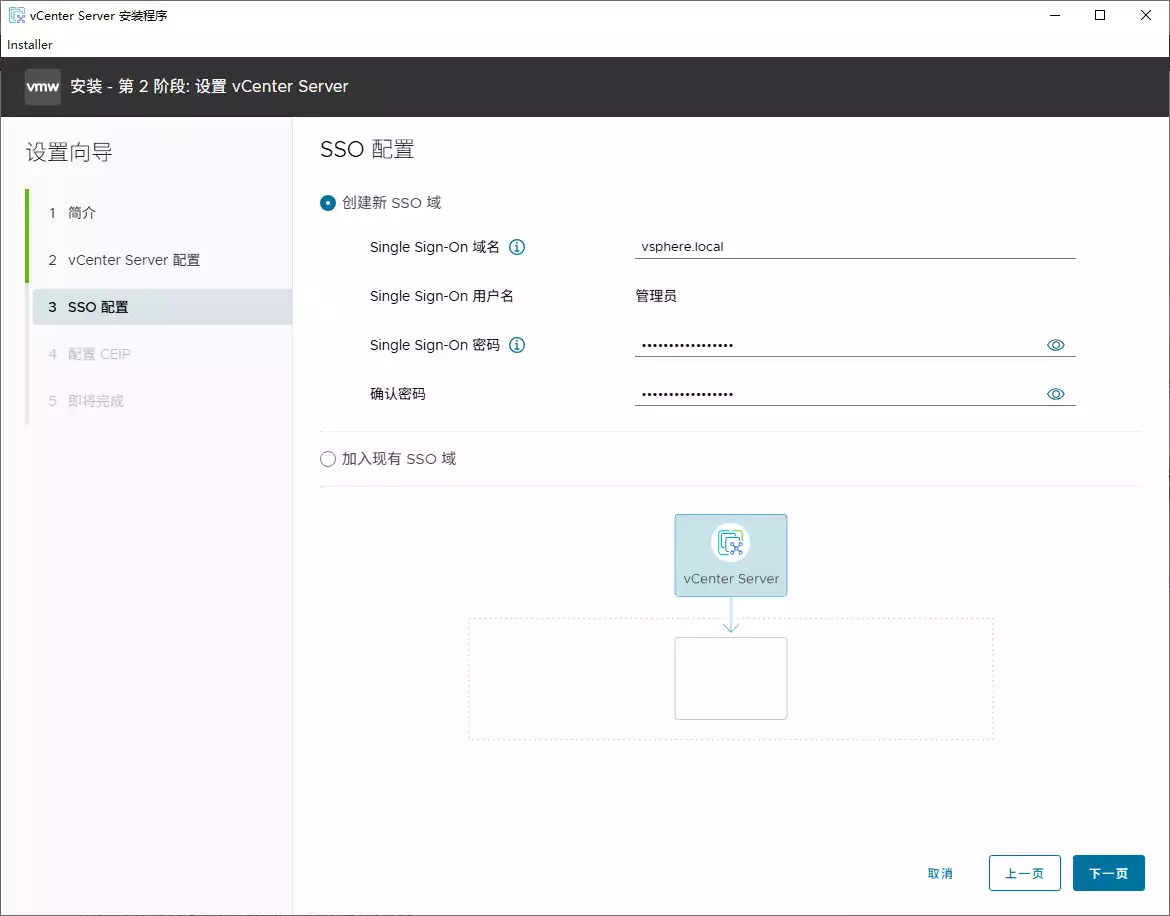This screenshot has width=1170, height=916.
Task: Click the 管理员 username text
Action: coord(656,296)
